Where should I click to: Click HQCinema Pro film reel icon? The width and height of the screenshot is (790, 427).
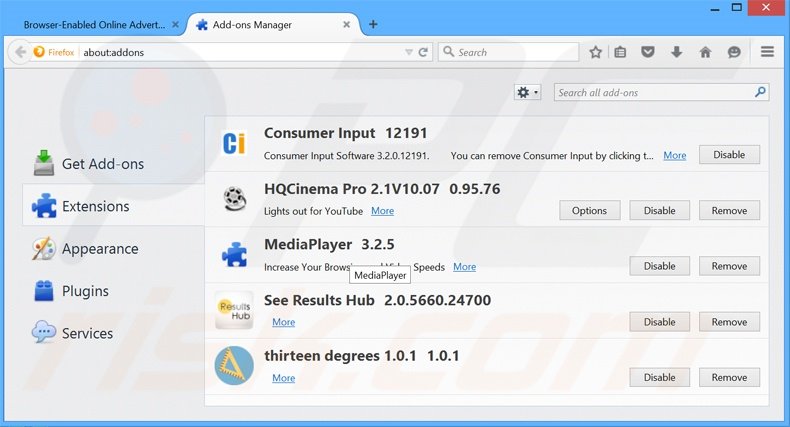(234, 198)
